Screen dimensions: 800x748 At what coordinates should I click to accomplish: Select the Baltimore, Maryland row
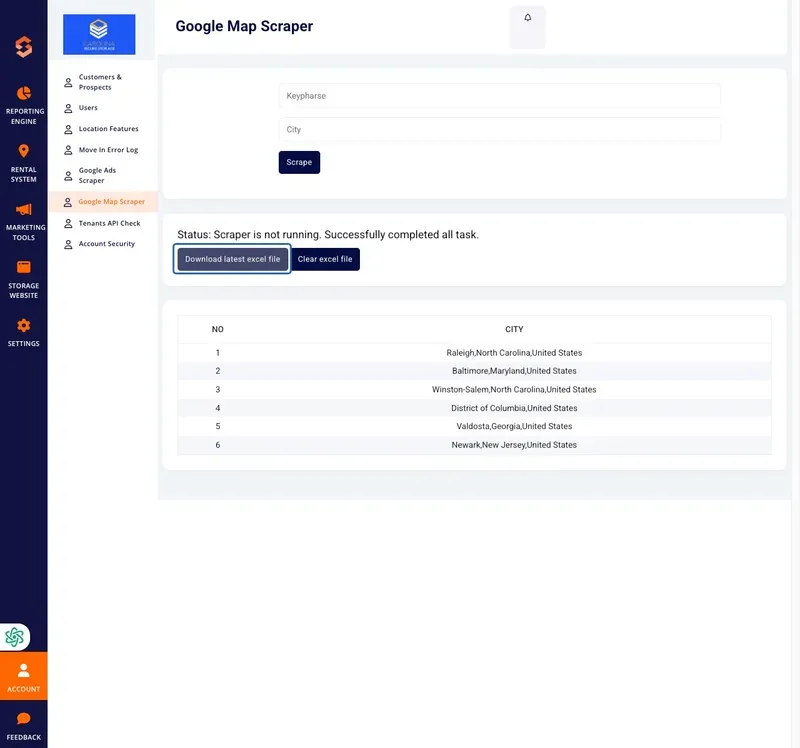pos(474,371)
